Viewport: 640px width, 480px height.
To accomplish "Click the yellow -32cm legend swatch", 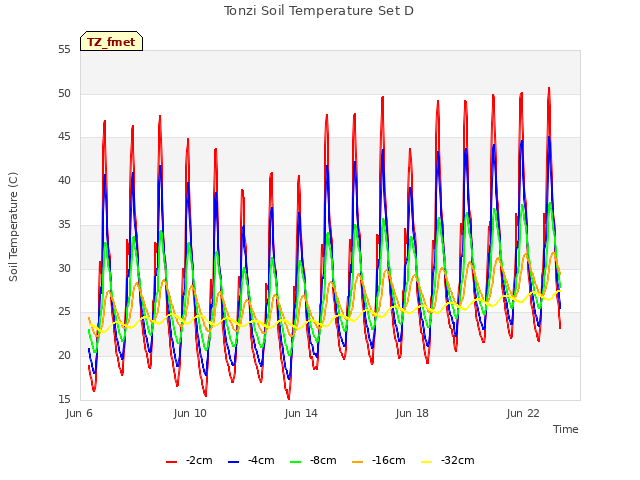I will 426,462.
